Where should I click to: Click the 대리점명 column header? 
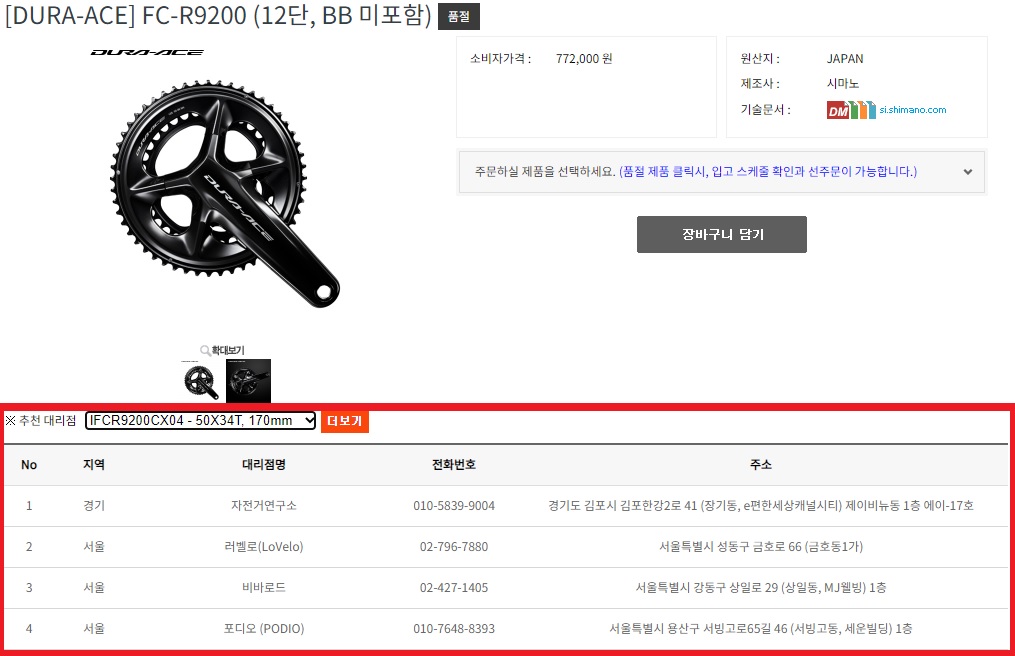263,465
